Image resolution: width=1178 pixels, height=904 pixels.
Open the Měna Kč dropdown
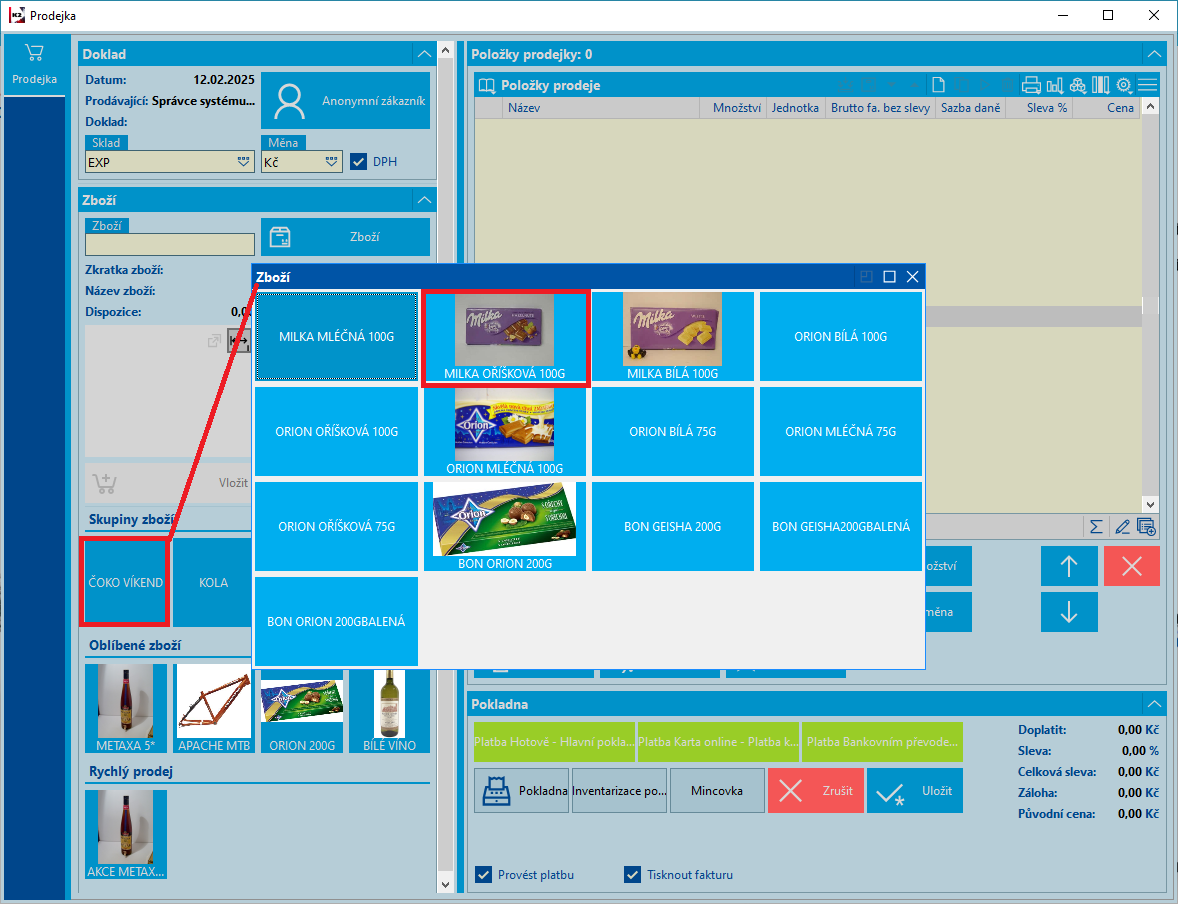(x=331, y=162)
